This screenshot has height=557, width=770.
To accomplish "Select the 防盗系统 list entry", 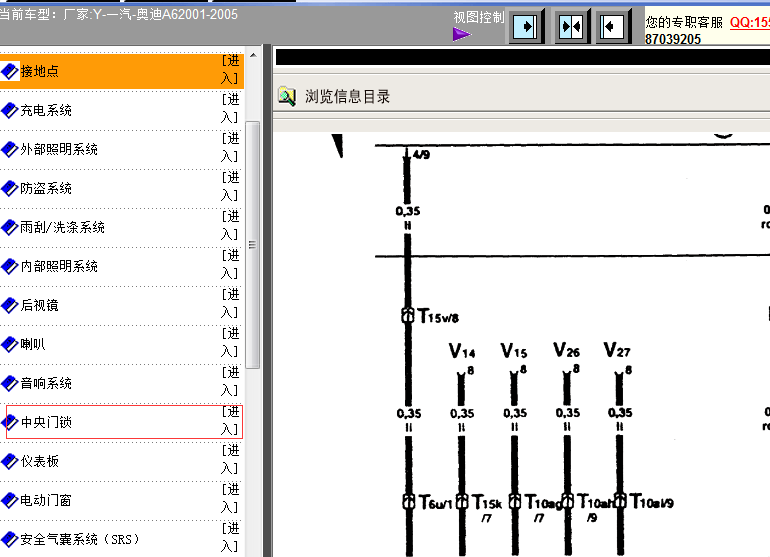I will [x=122, y=188].
